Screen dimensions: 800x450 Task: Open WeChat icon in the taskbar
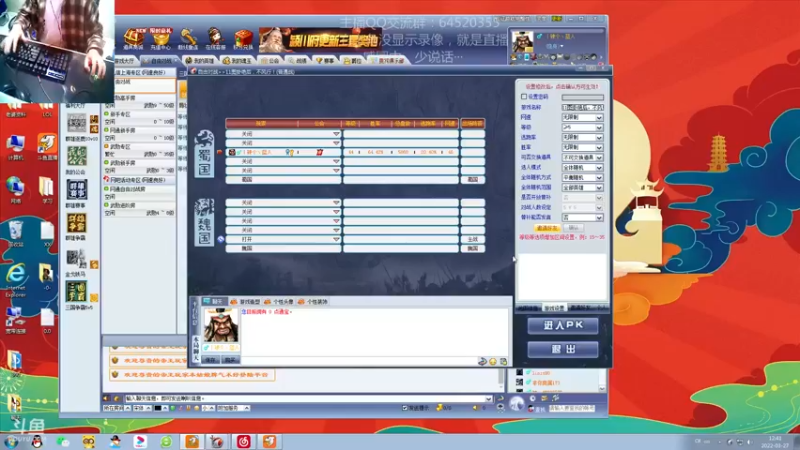point(63,442)
